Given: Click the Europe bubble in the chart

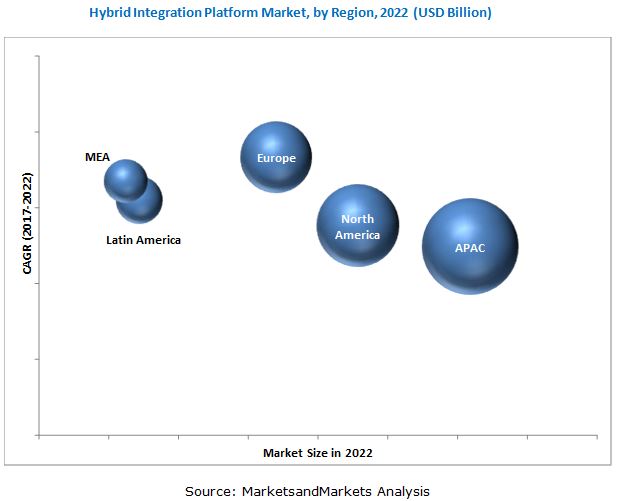Looking at the screenshot, I should tap(276, 157).
